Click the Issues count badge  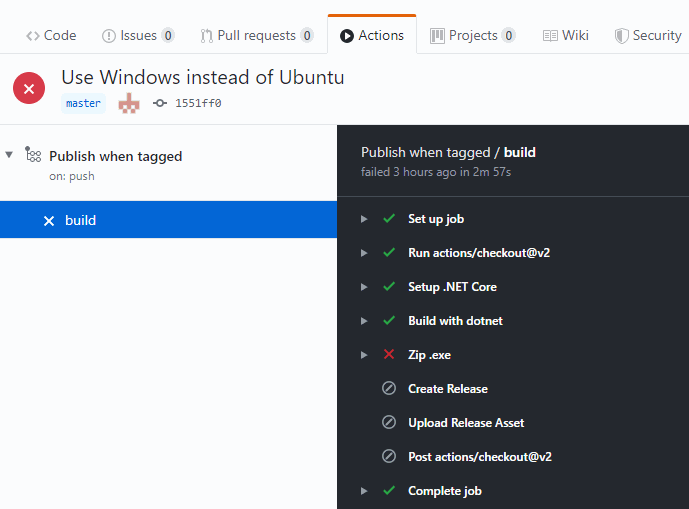click(x=168, y=35)
